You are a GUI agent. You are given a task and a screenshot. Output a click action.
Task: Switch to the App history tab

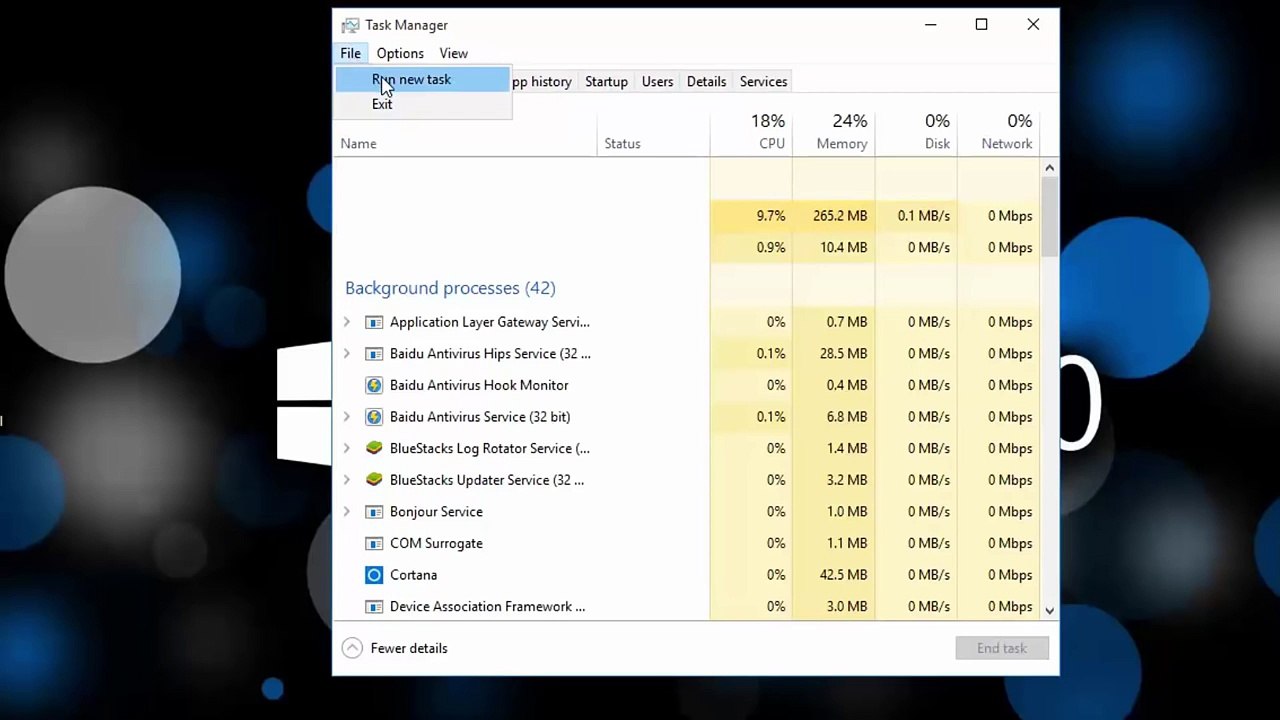(541, 81)
